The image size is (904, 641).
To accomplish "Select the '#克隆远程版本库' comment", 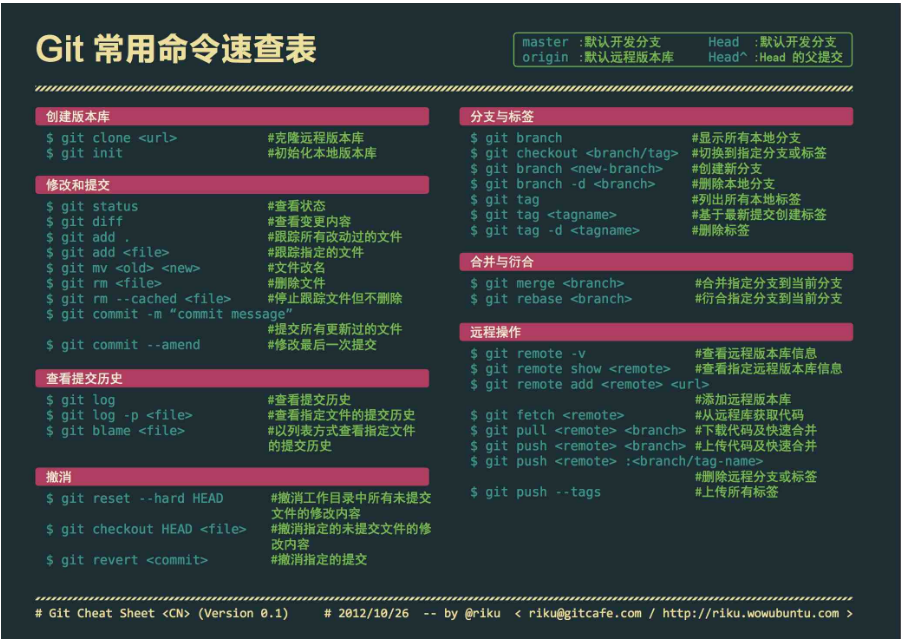I will 315,138.
